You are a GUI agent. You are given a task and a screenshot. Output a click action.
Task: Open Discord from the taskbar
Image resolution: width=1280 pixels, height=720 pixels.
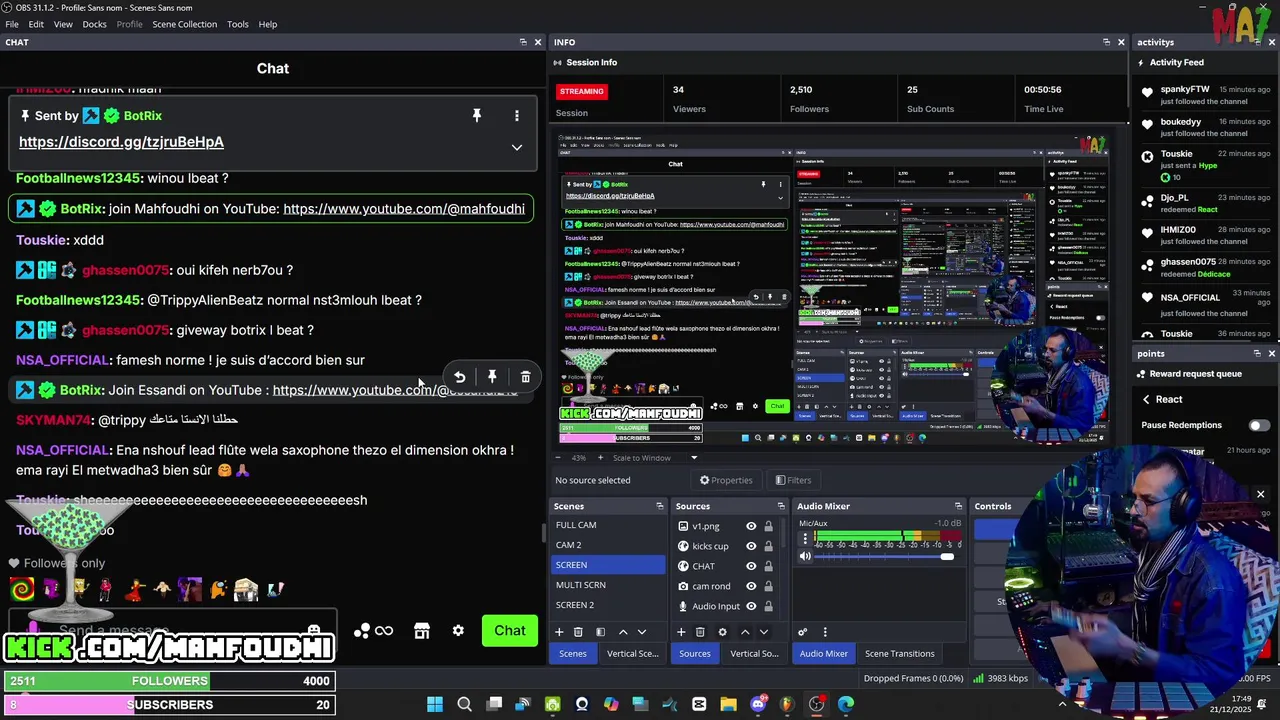tap(758, 704)
